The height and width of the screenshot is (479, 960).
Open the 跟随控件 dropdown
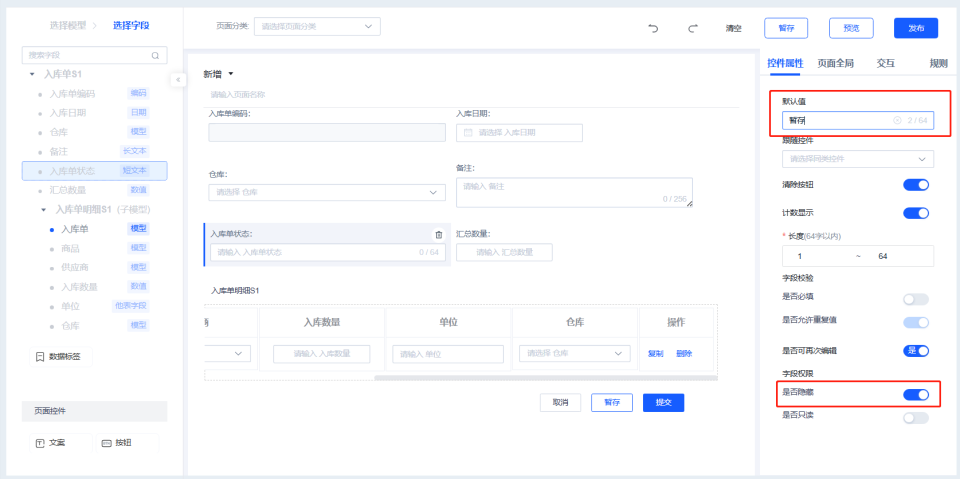click(858, 159)
